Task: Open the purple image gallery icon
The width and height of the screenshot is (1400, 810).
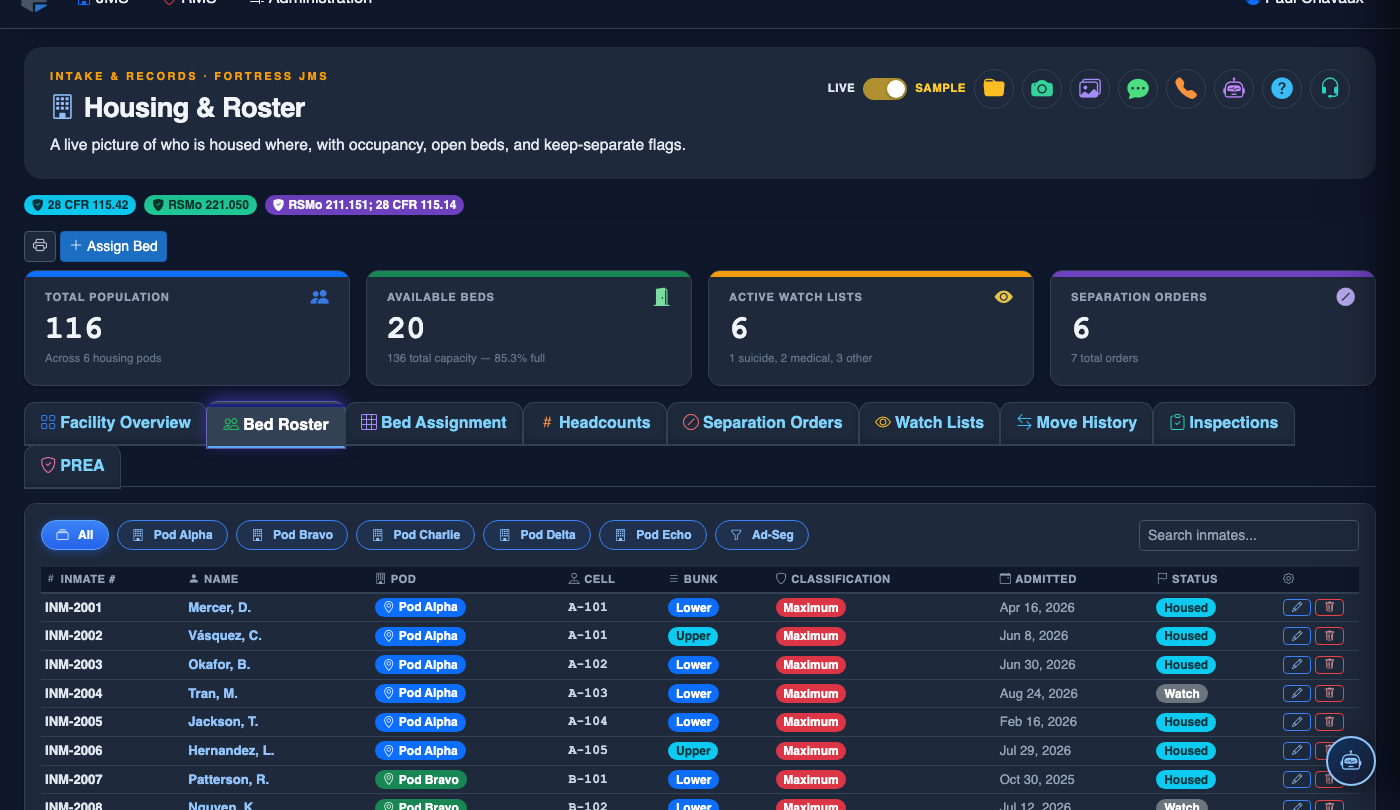Action: pyautogui.click(x=1089, y=88)
